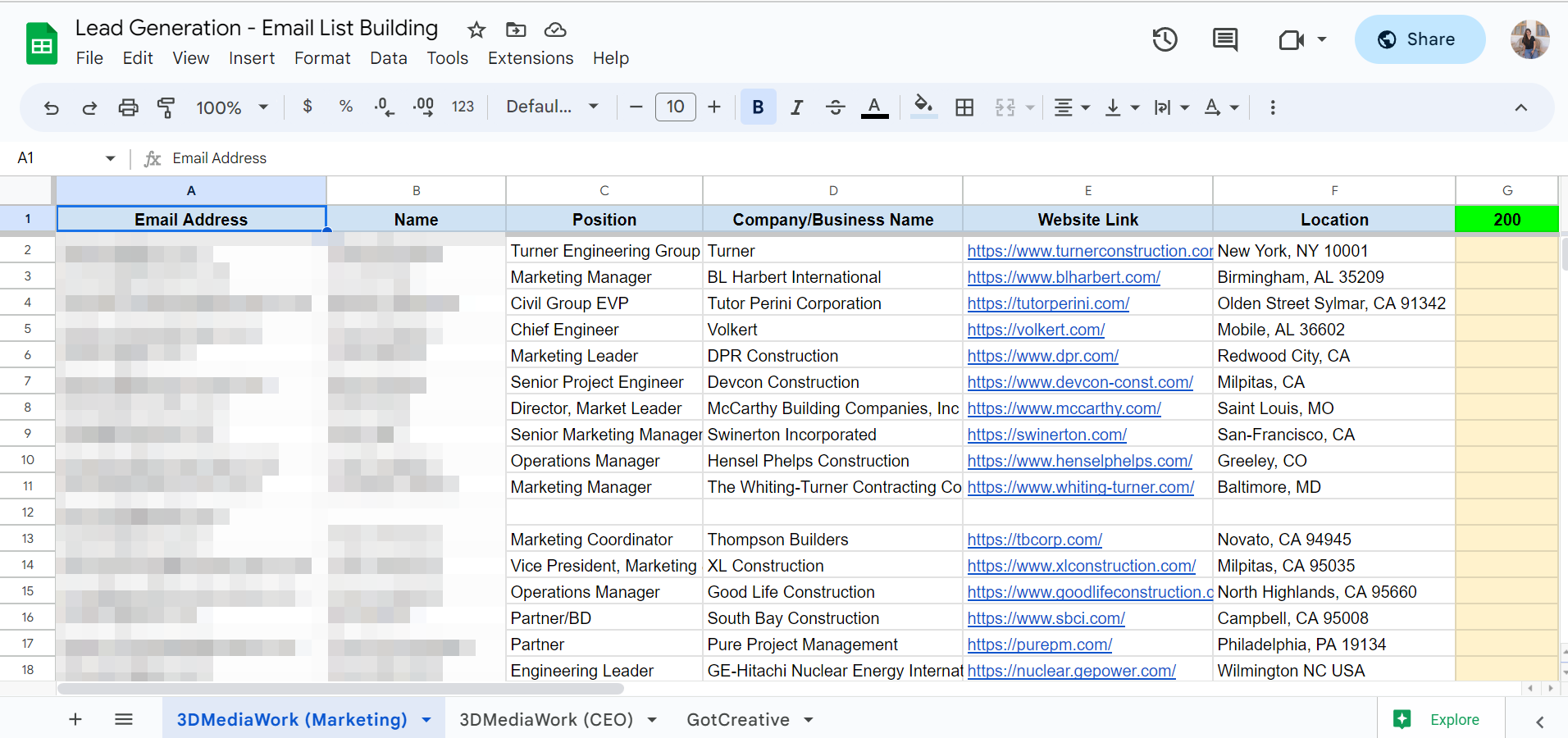Collapse the menus with caret icon
This screenshot has height=738, width=1568.
click(x=1521, y=107)
